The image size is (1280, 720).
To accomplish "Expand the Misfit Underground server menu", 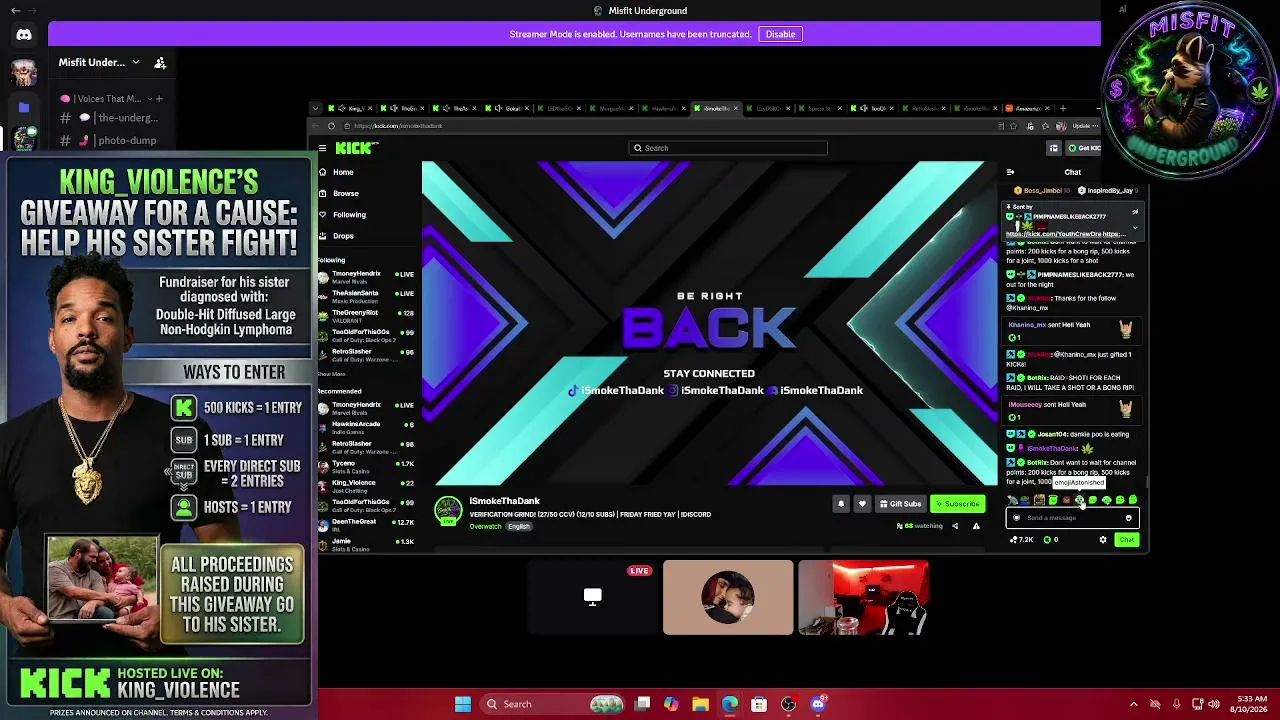I will (135, 62).
